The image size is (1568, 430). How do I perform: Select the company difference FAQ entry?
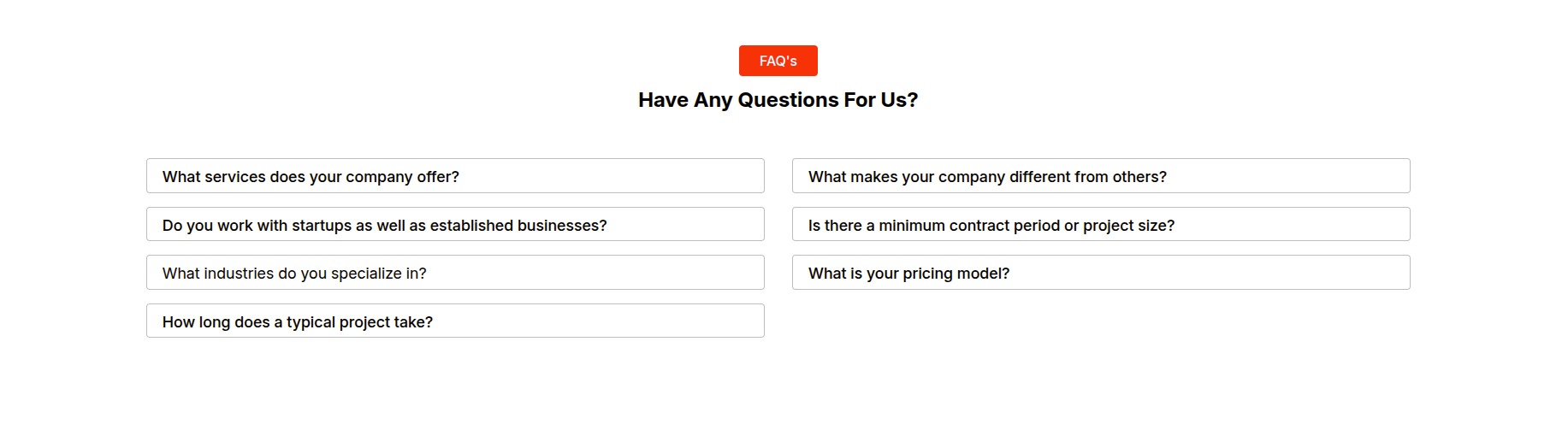1100,176
